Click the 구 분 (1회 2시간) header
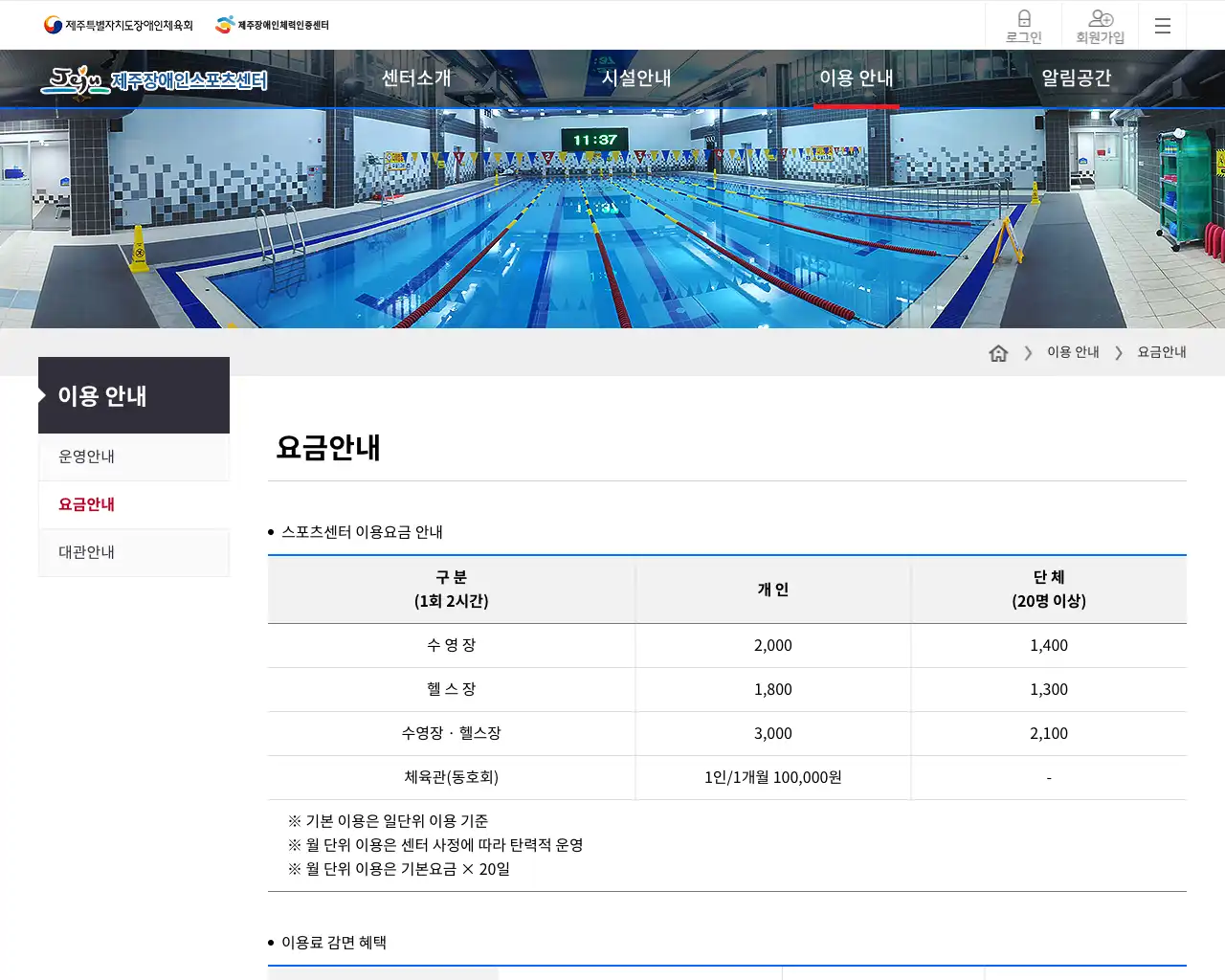This screenshot has width=1225, height=980. coord(452,590)
